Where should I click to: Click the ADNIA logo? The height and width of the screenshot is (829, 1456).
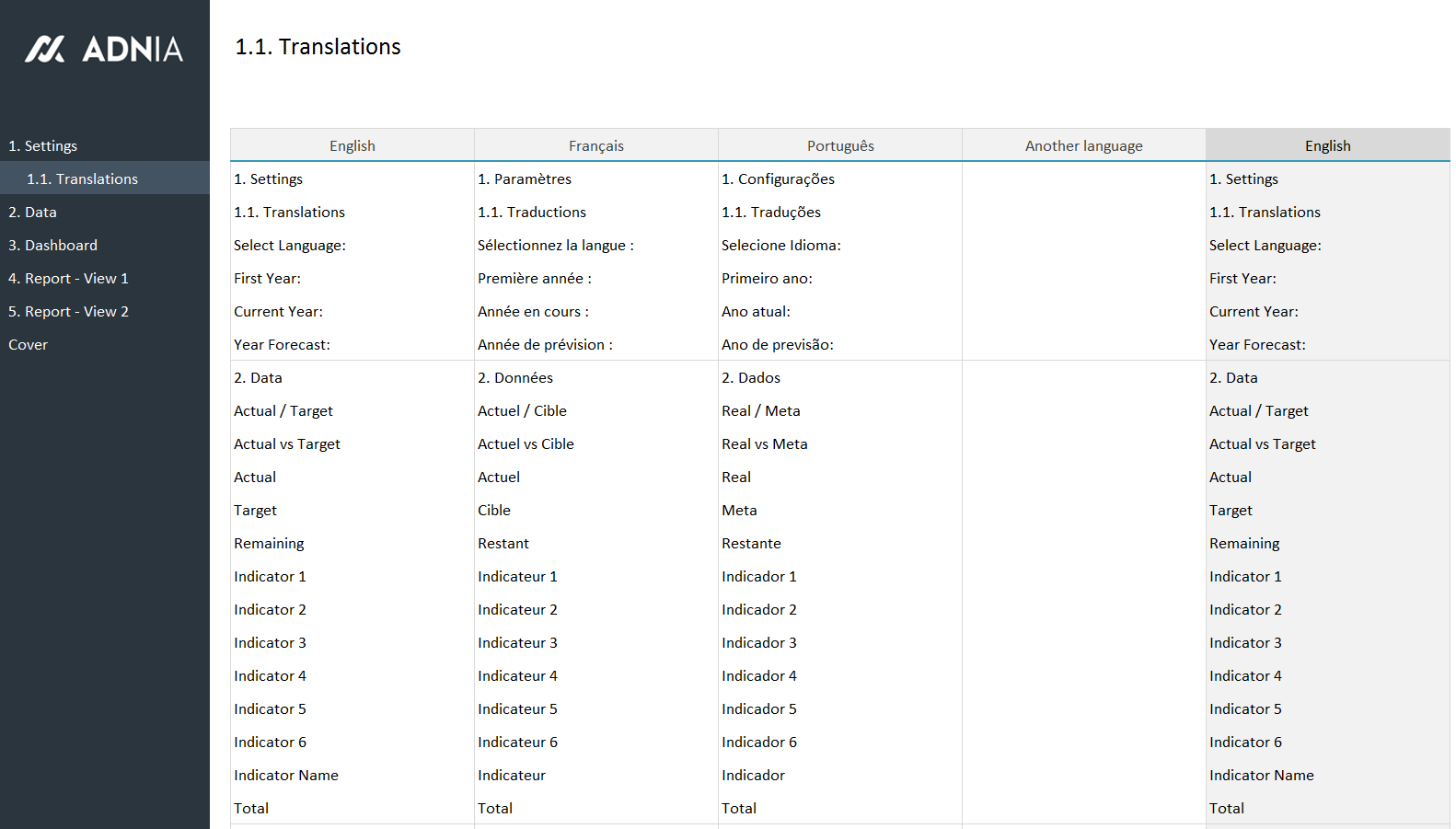click(104, 49)
